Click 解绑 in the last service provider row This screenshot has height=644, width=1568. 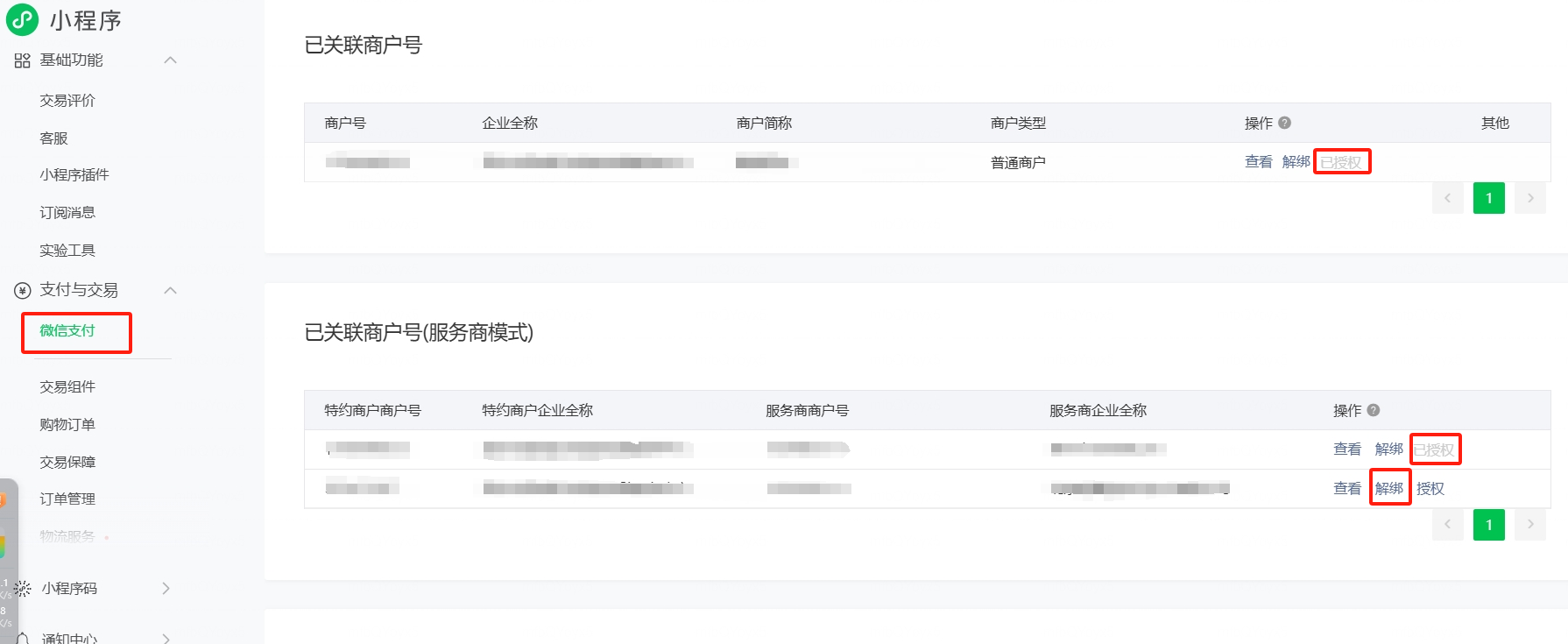tap(1389, 489)
